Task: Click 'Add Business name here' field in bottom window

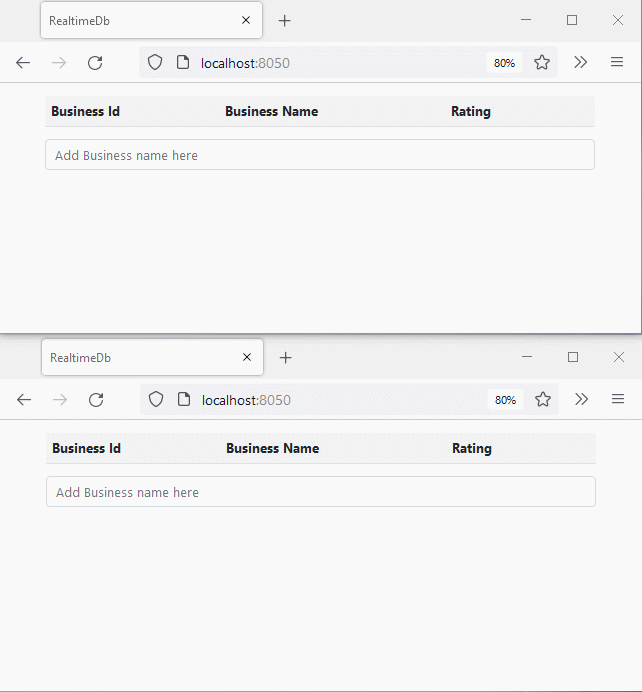Action: point(320,492)
